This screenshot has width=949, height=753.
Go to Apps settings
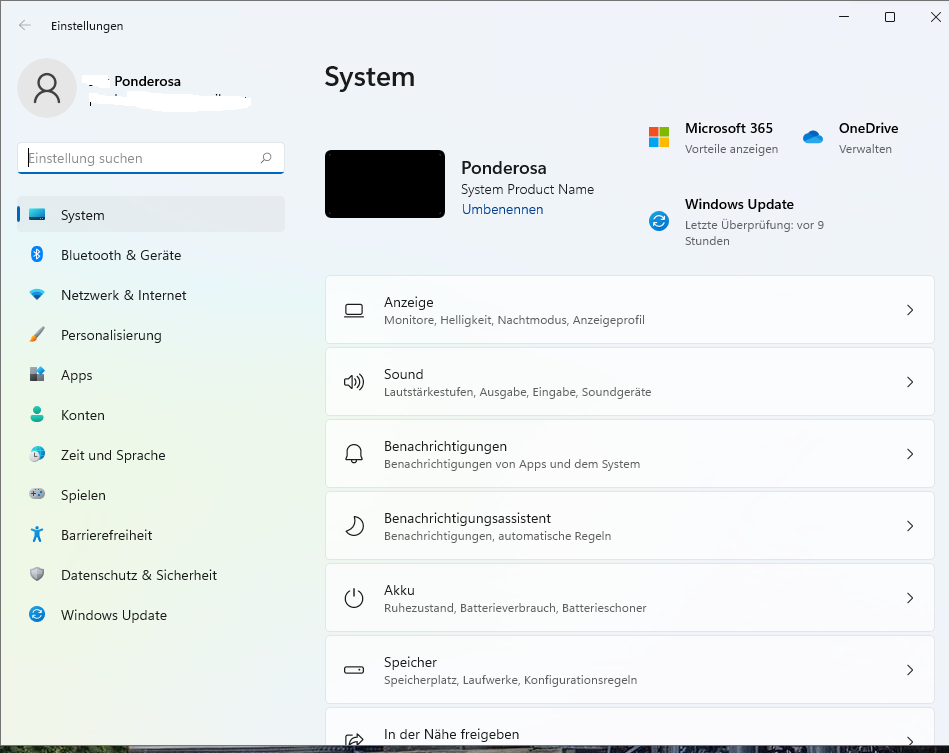pos(151,375)
